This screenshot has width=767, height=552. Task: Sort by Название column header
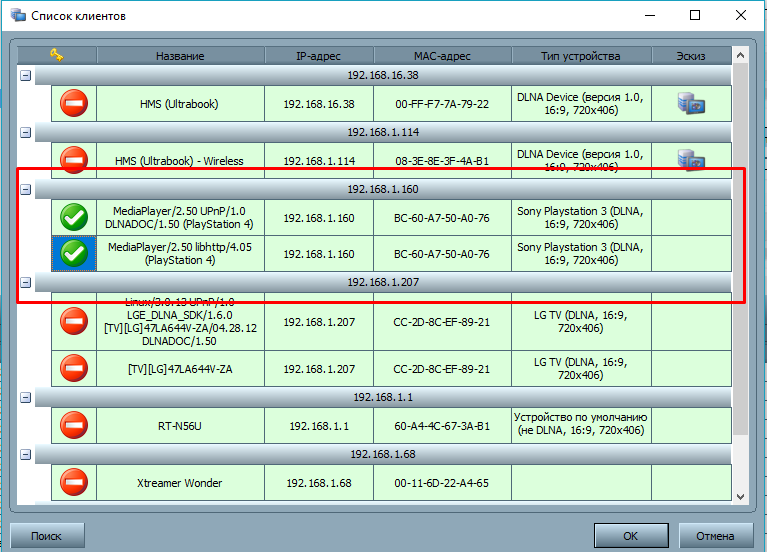coord(180,56)
